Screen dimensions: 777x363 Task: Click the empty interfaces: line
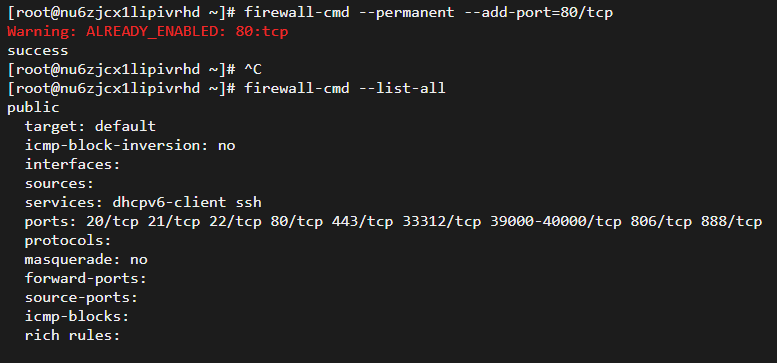coord(72,164)
